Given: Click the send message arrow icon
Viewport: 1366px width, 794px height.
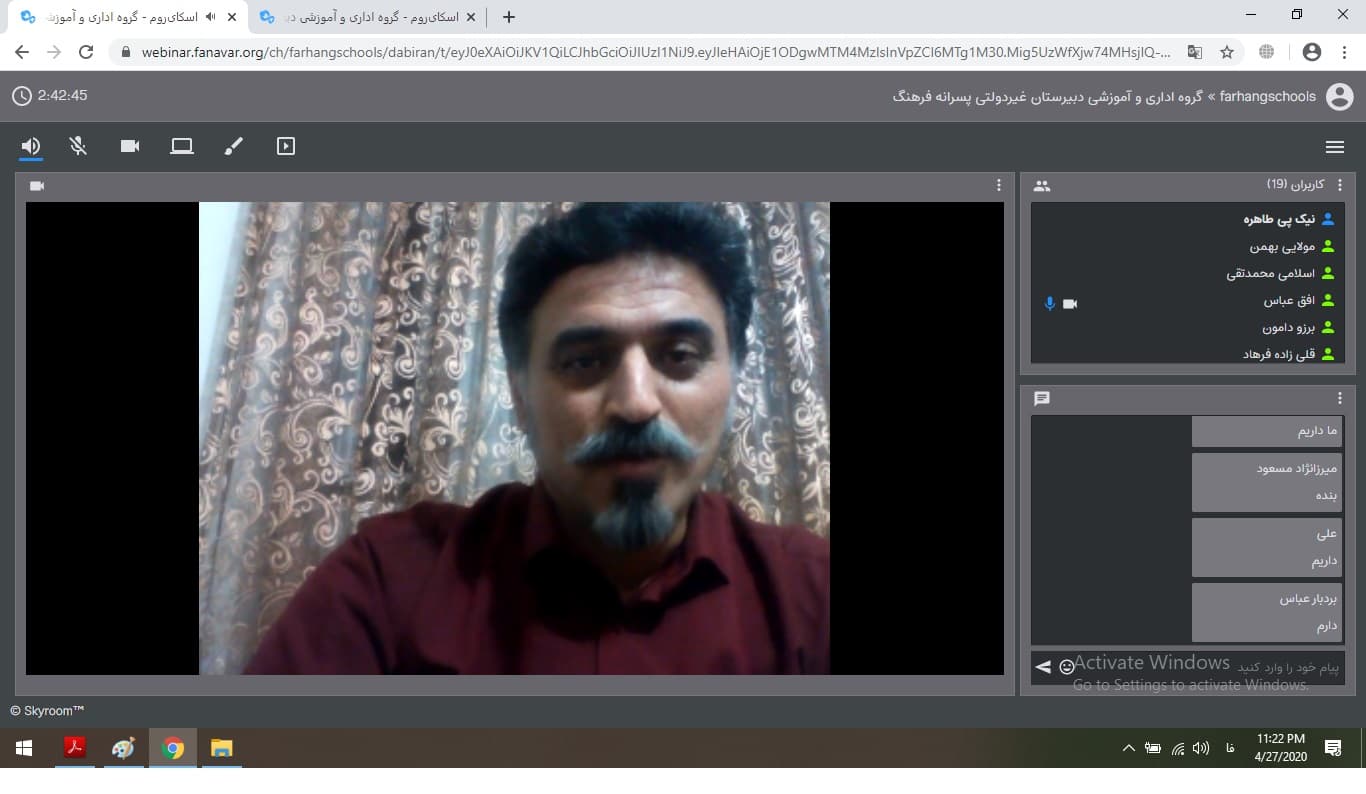Looking at the screenshot, I should pyautogui.click(x=1043, y=667).
